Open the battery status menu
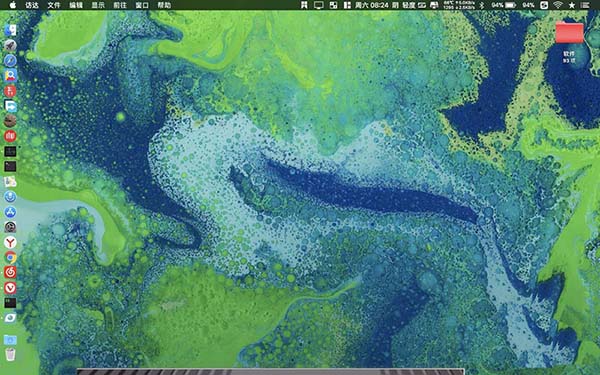Viewport: 600px width, 375px height. coord(504,5)
